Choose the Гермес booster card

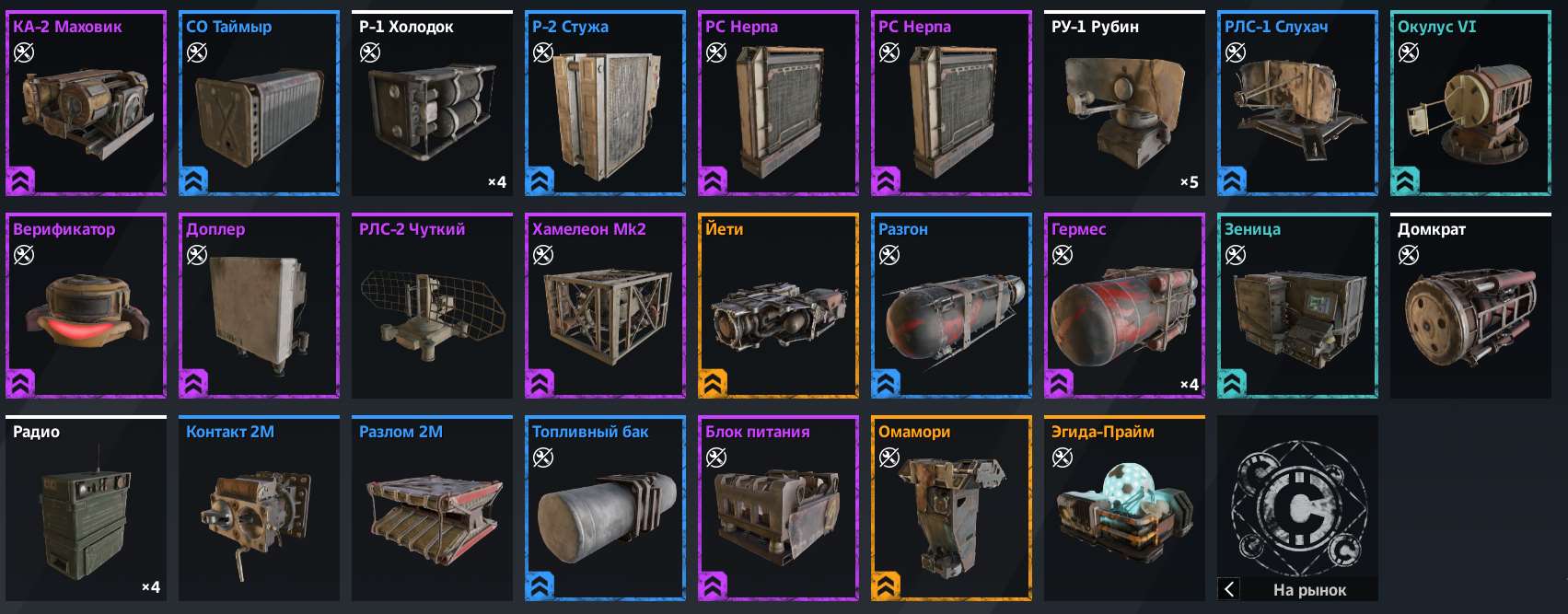1124,306
